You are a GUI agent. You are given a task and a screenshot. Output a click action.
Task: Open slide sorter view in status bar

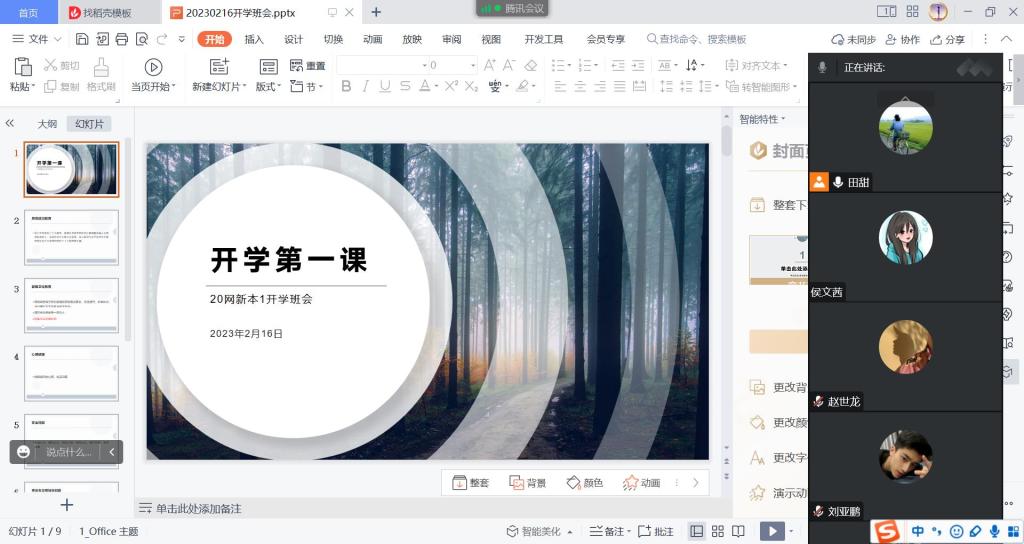coord(718,531)
